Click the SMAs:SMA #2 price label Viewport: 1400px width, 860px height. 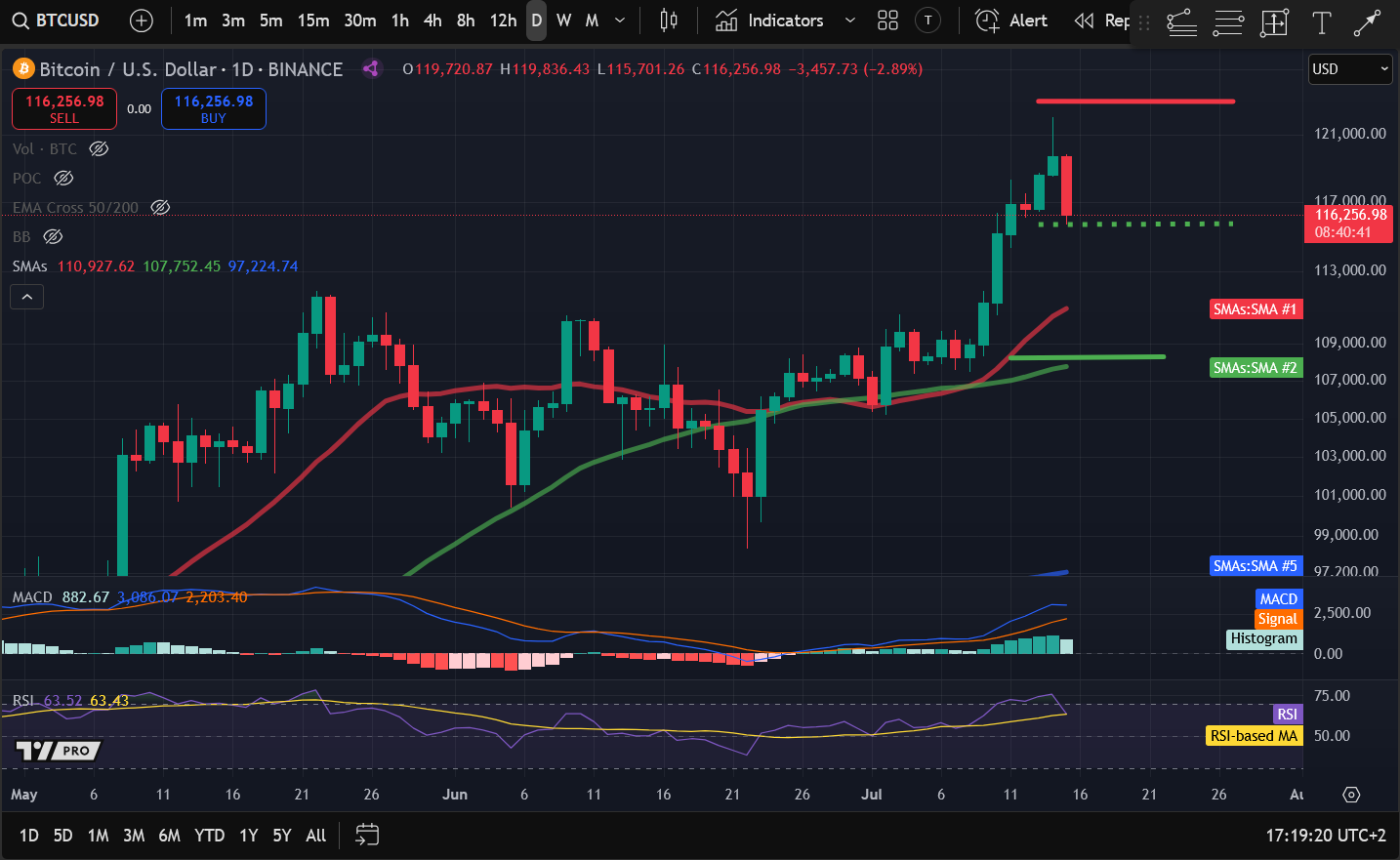pos(1255,368)
